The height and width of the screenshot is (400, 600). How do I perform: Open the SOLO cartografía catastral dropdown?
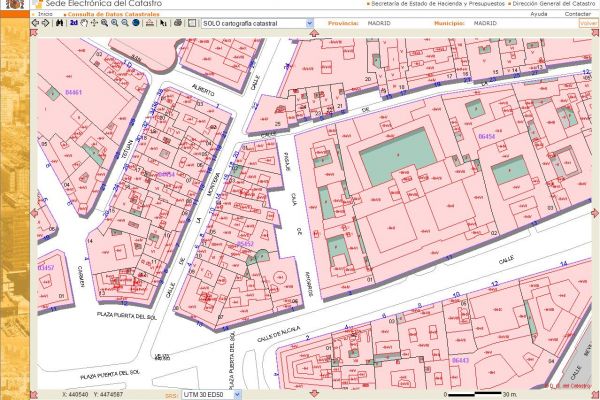pyautogui.click(x=257, y=23)
